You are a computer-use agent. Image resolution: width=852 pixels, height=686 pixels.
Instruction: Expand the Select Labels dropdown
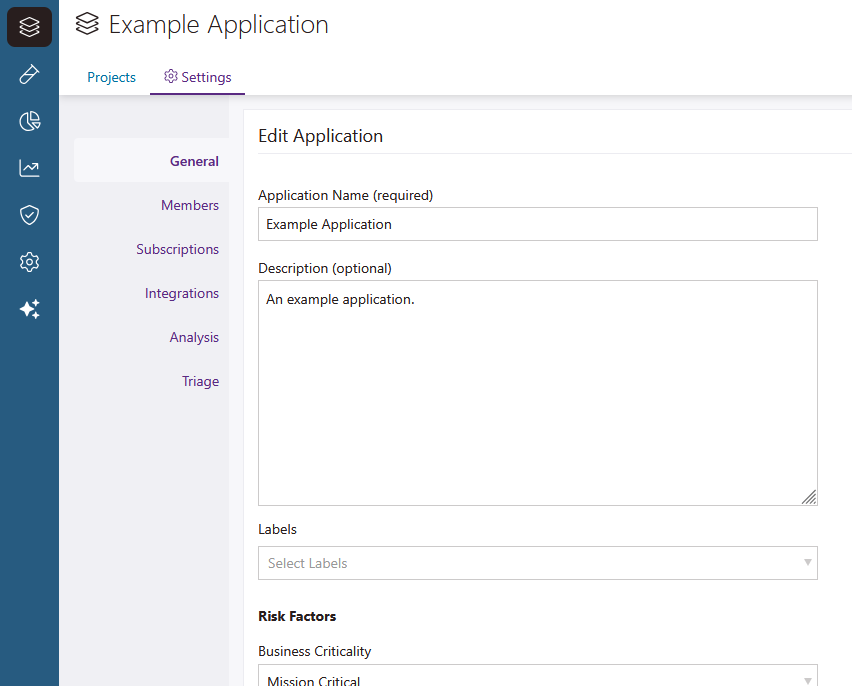click(x=537, y=563)
